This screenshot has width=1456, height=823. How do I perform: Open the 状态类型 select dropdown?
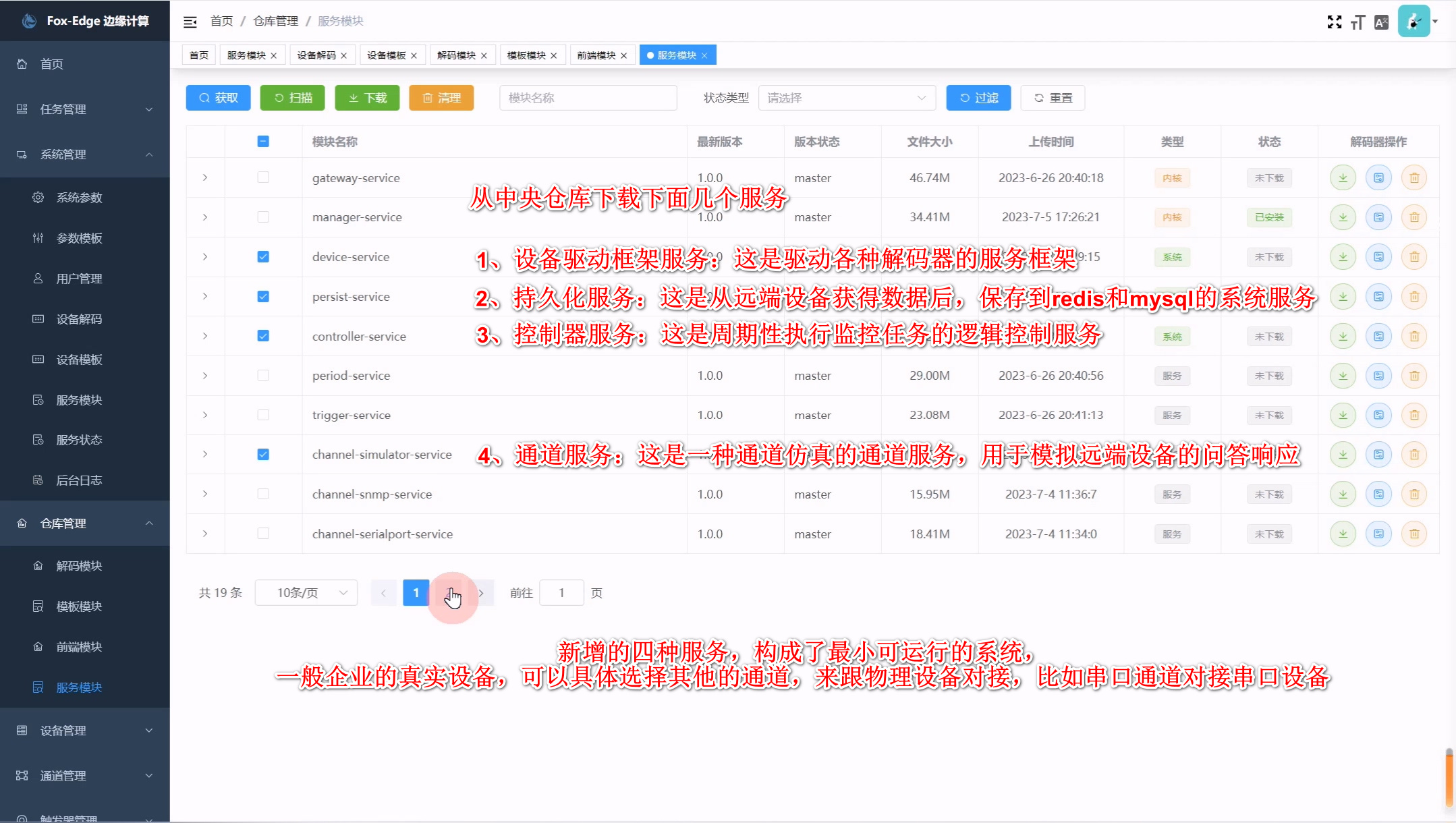847,98
